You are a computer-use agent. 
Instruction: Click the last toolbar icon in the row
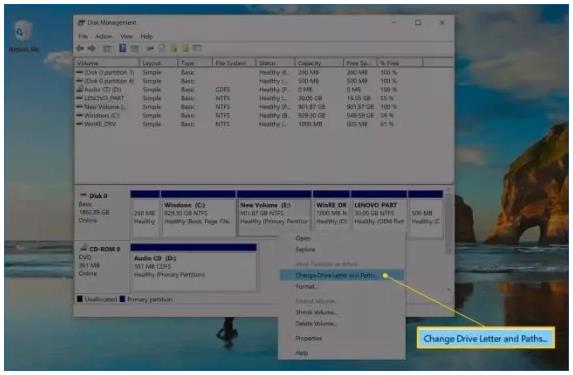[x=197, y=48]
